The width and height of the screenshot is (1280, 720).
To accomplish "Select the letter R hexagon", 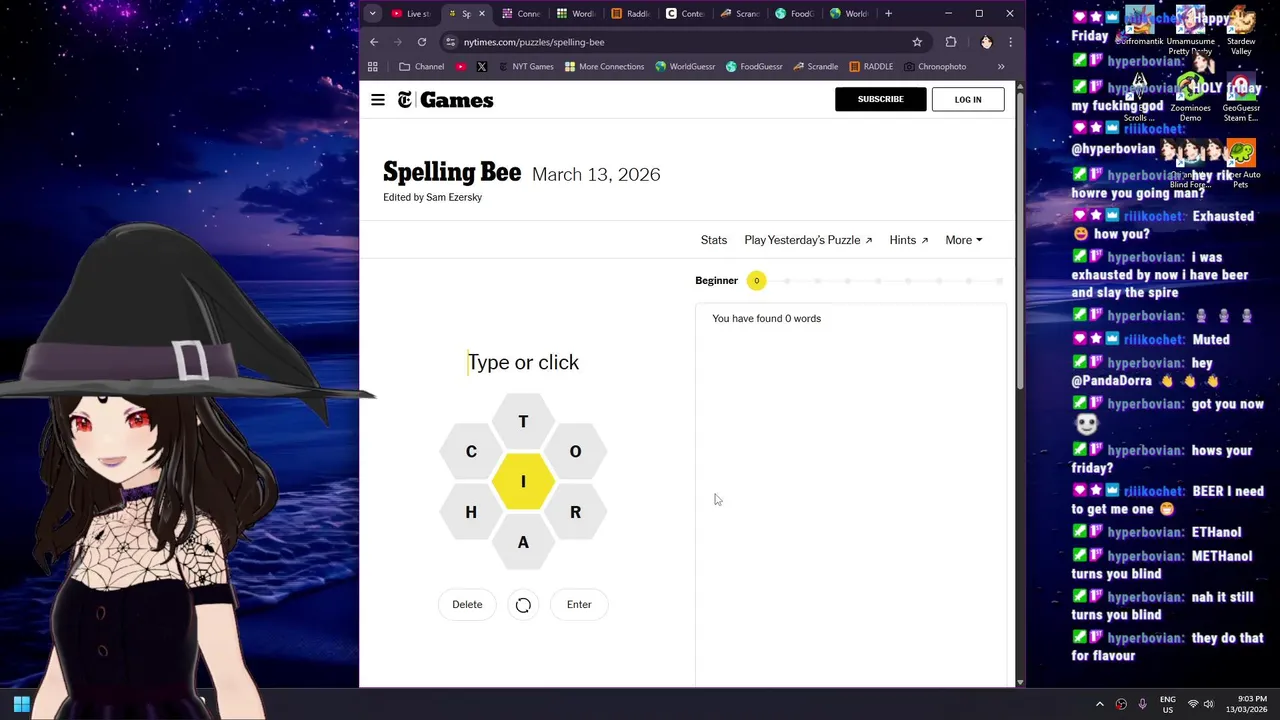I will (575, 512).
